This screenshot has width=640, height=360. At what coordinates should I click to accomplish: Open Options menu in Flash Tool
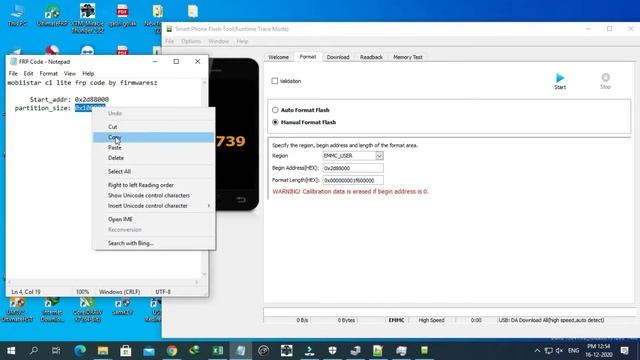[x=191, y=41]
